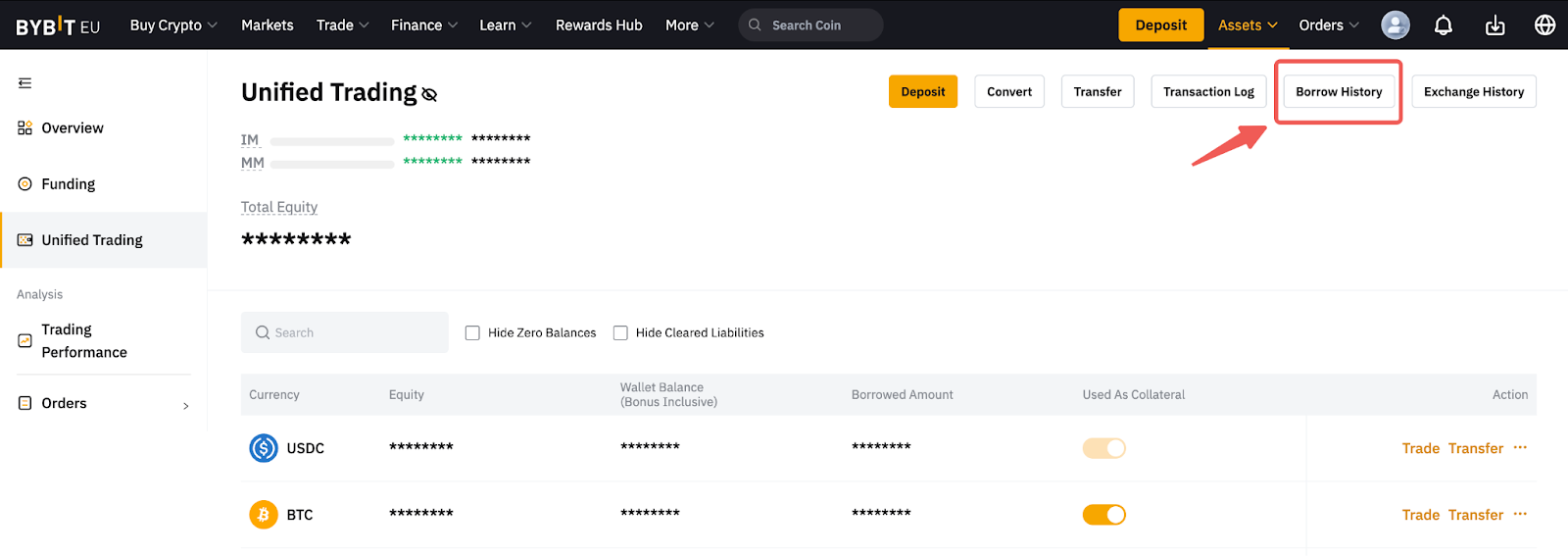Click the Bybit EU logo

(x=58, y=26)
